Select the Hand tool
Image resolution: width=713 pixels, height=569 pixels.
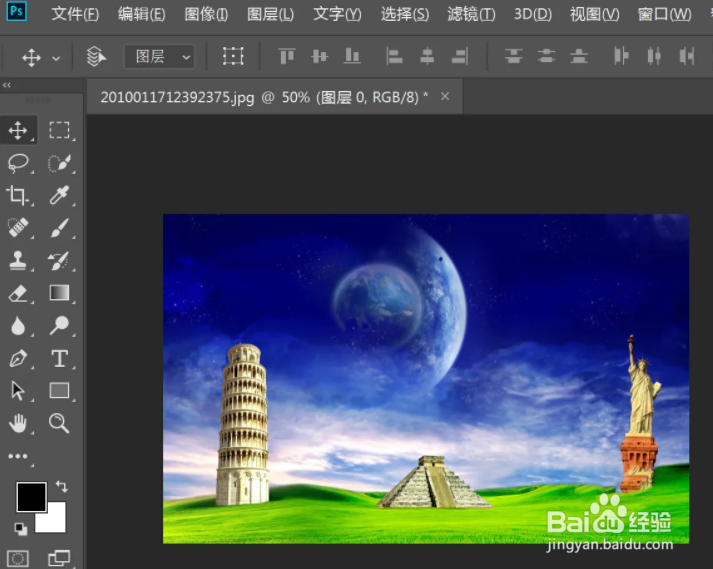(x=18, y=423)
